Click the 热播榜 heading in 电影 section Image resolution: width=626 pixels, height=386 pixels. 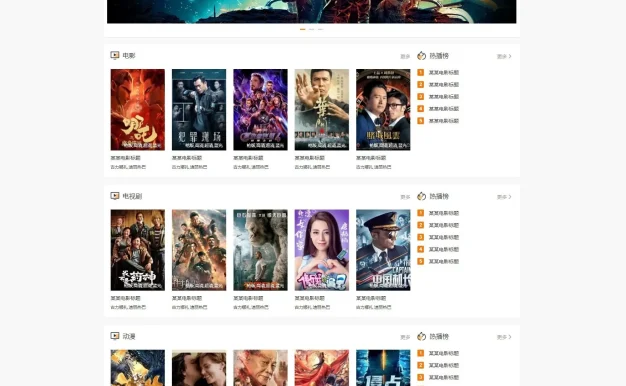(x=439, y=56)
